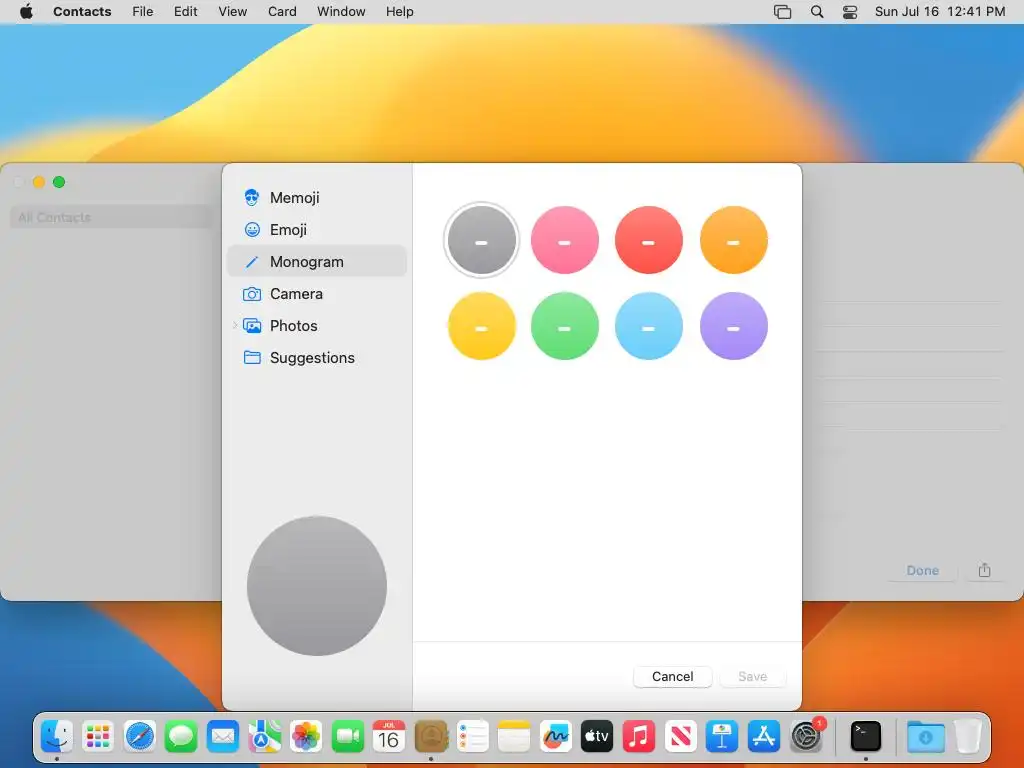This screenshot has height=768, width=1024.
Task: Open News from the Dock
Action: (x=680, y=737)
